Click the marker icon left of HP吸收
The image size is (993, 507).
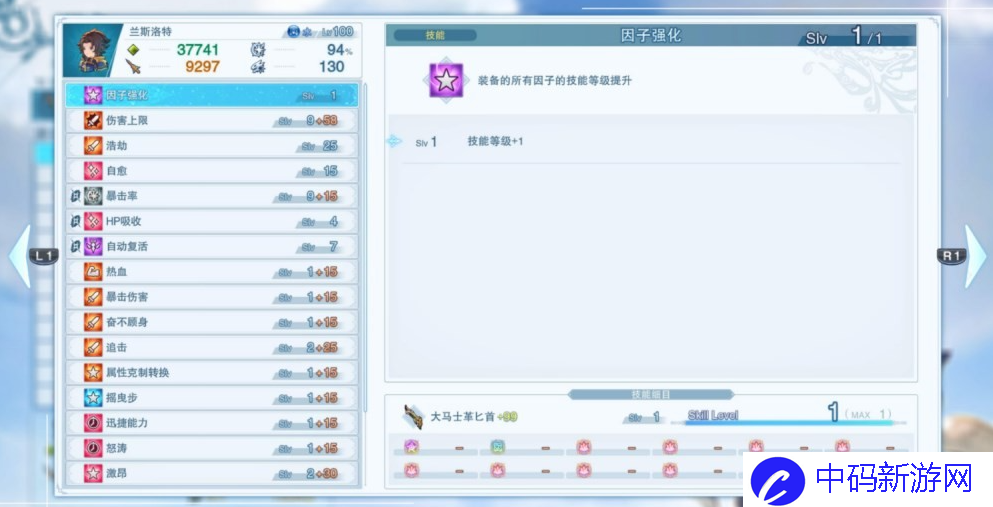click(75, 222)
